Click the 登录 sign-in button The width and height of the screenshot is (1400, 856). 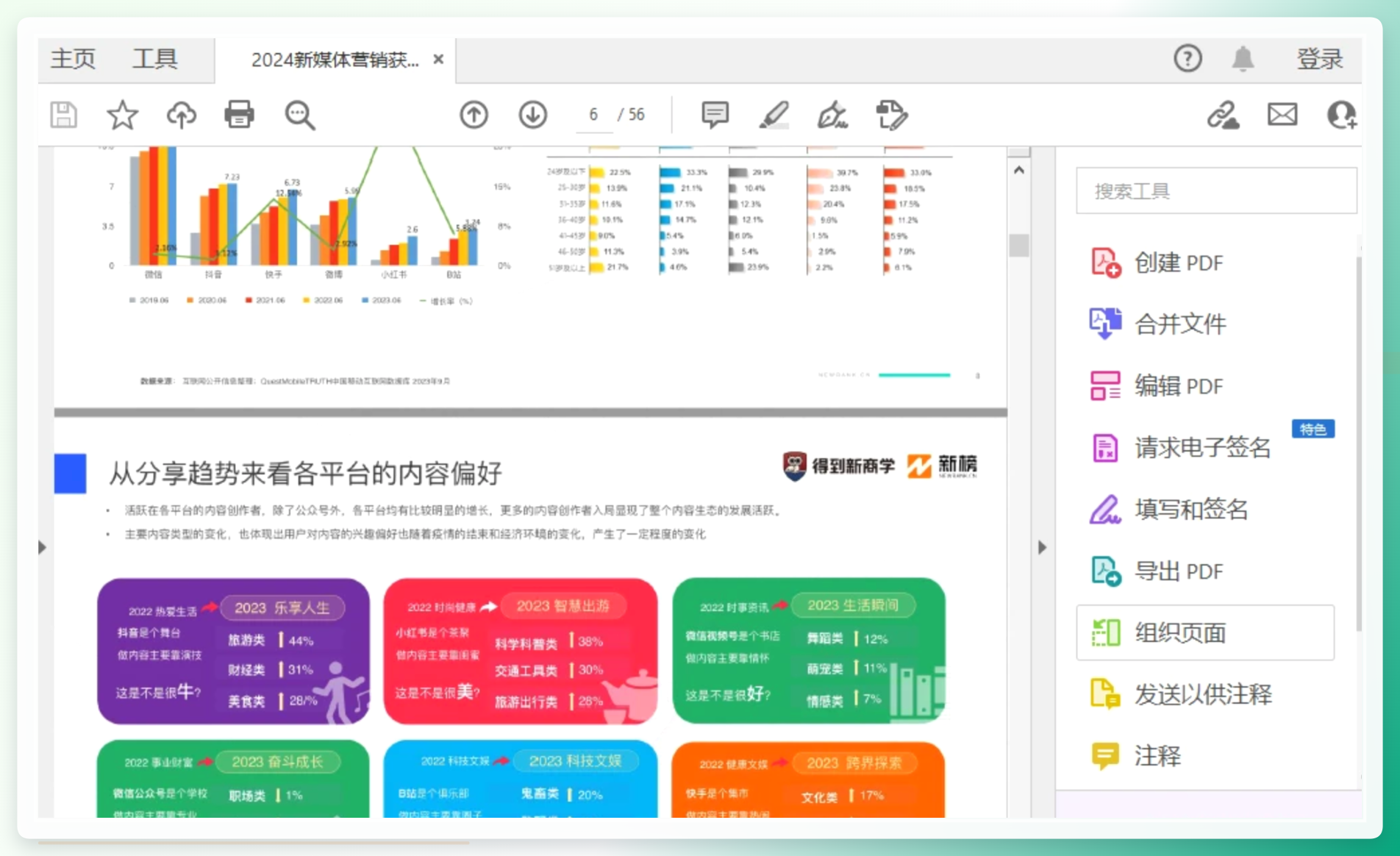[x=1319, y=59]
